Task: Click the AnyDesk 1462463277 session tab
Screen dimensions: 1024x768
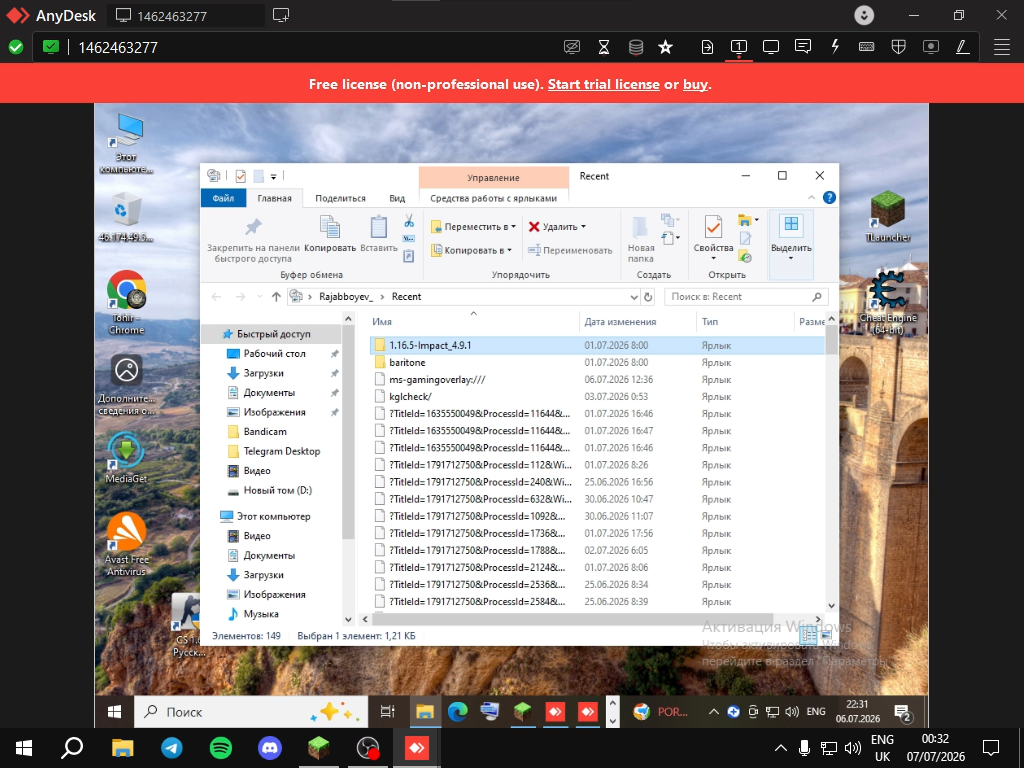Action: click(x=186, y=16)
